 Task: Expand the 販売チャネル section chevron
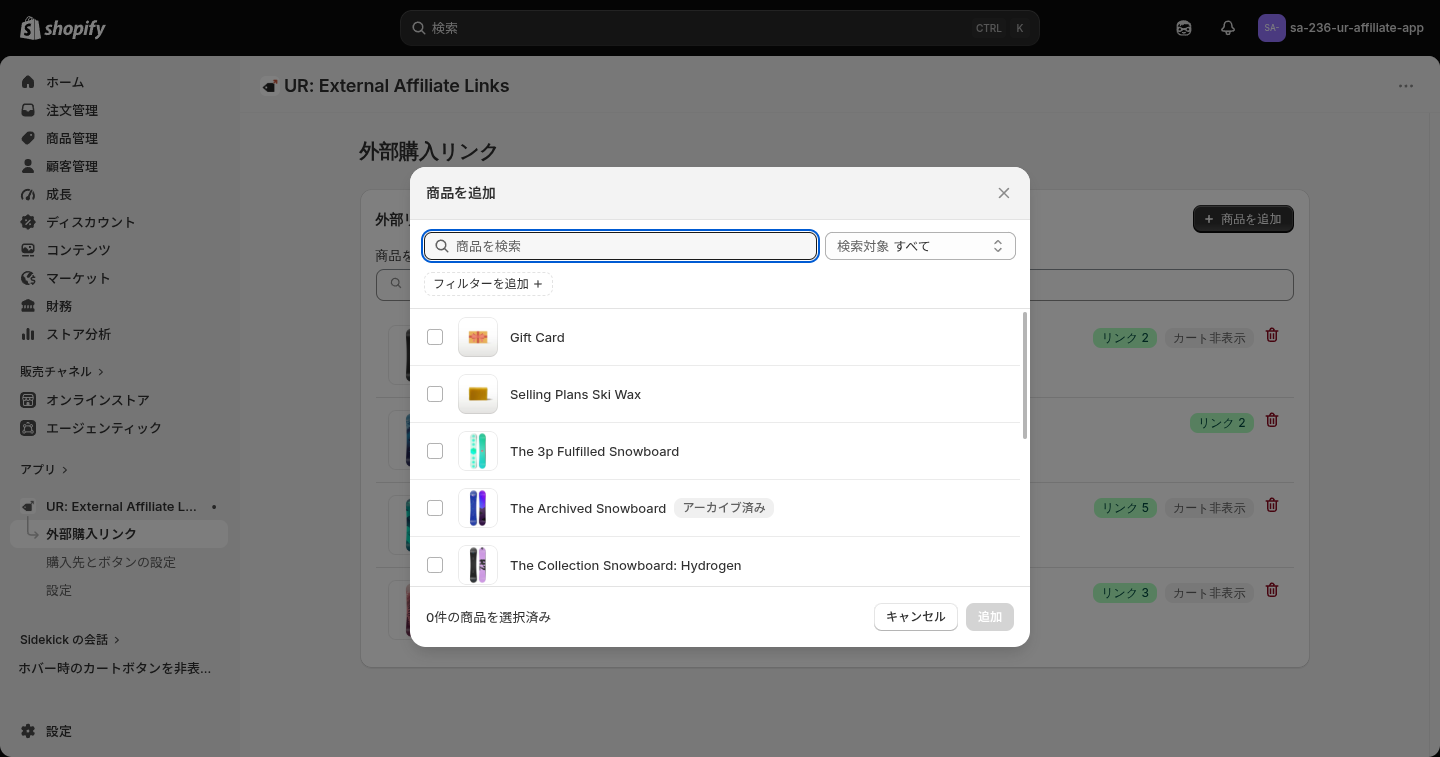point(101,372)
